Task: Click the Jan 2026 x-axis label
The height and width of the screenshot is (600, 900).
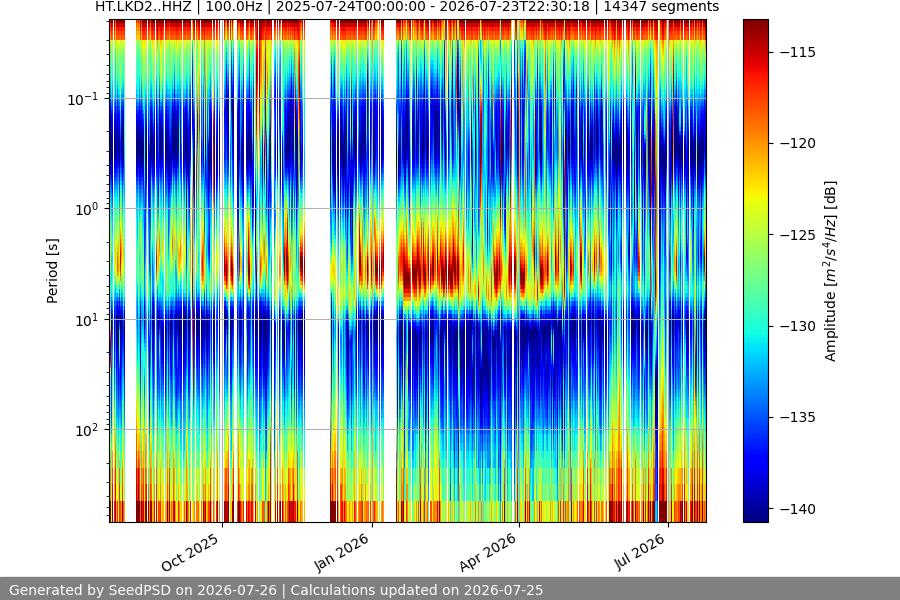Action: [342, 552]
